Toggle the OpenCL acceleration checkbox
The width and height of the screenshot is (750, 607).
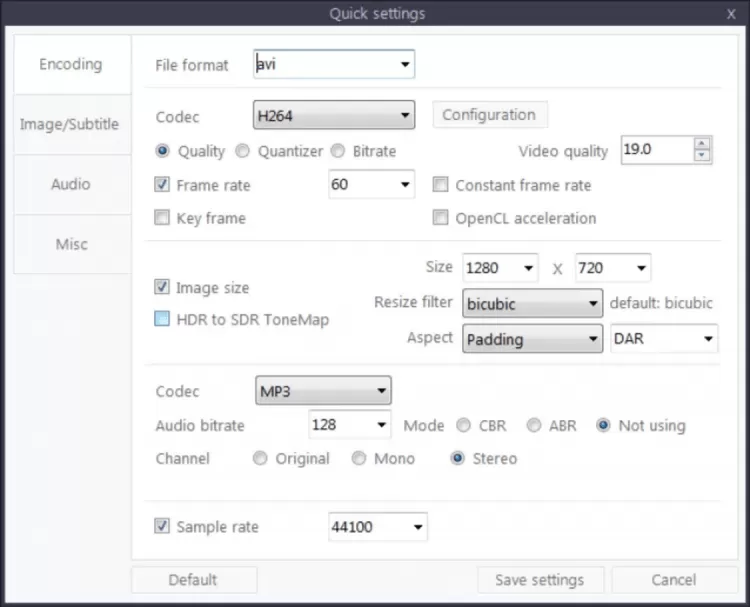[440, 218]
